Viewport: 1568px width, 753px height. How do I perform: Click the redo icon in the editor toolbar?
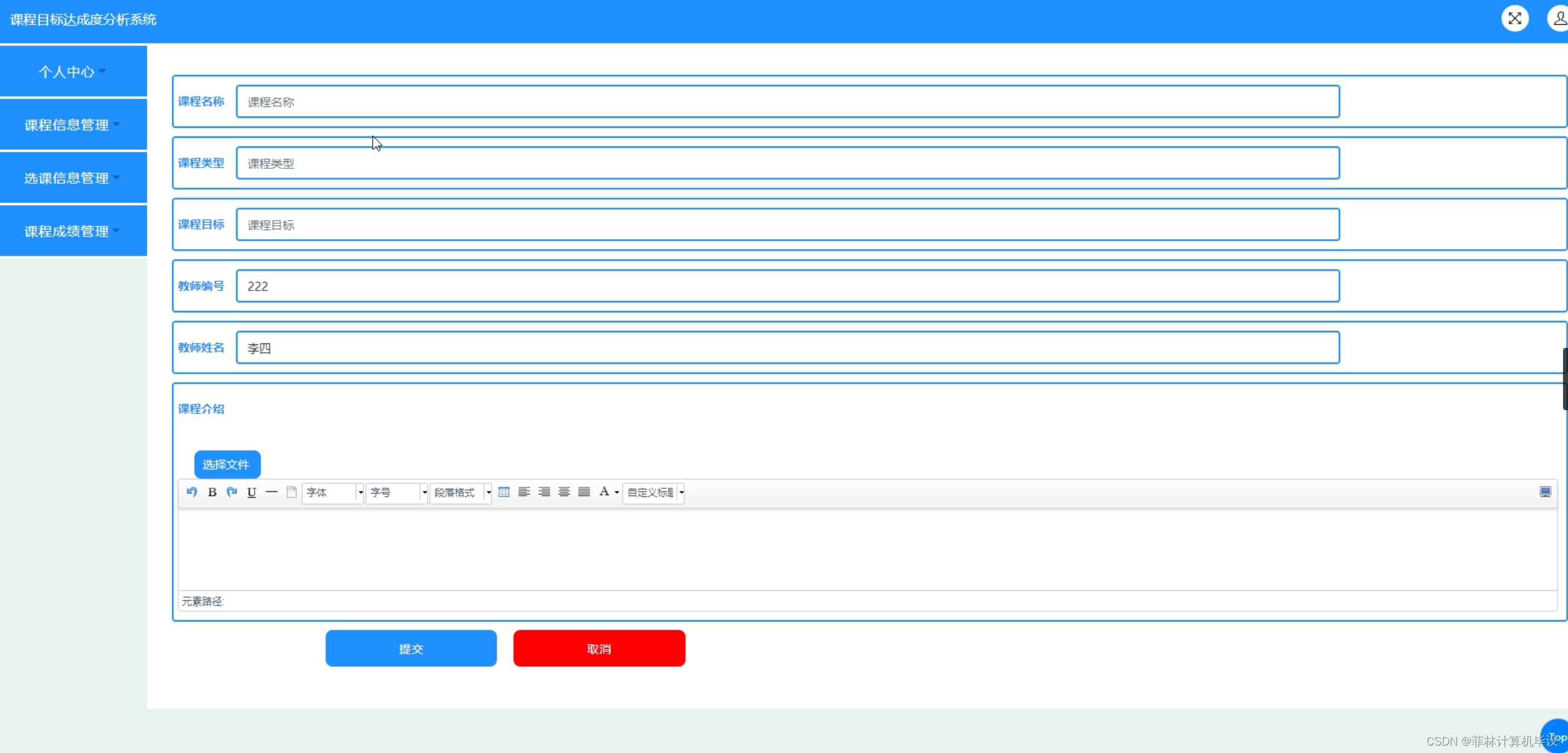point(232,492)
